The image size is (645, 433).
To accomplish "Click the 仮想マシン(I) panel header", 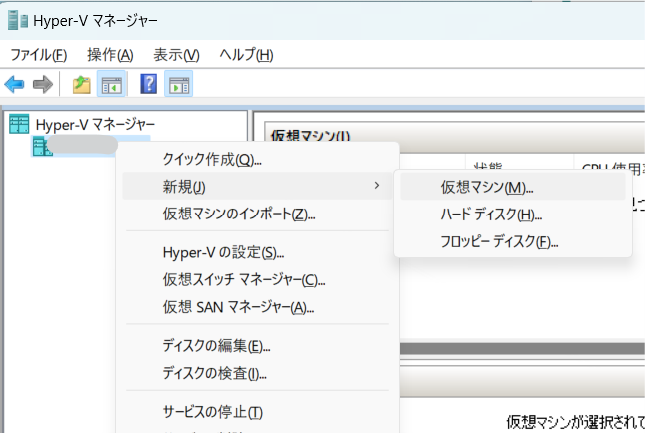I will pyautogui.click(x=455, y=136).
